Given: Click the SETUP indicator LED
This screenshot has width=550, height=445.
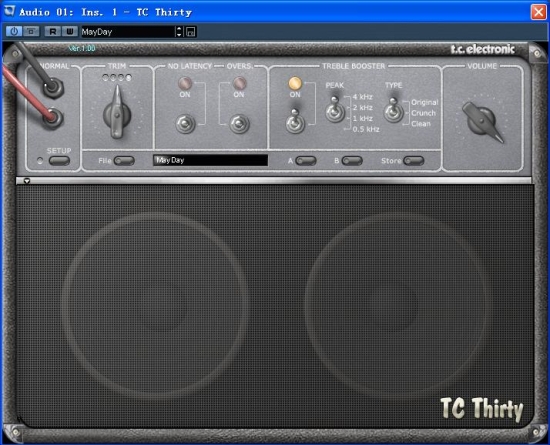Looking at the screenshot, I should (40, 161).
